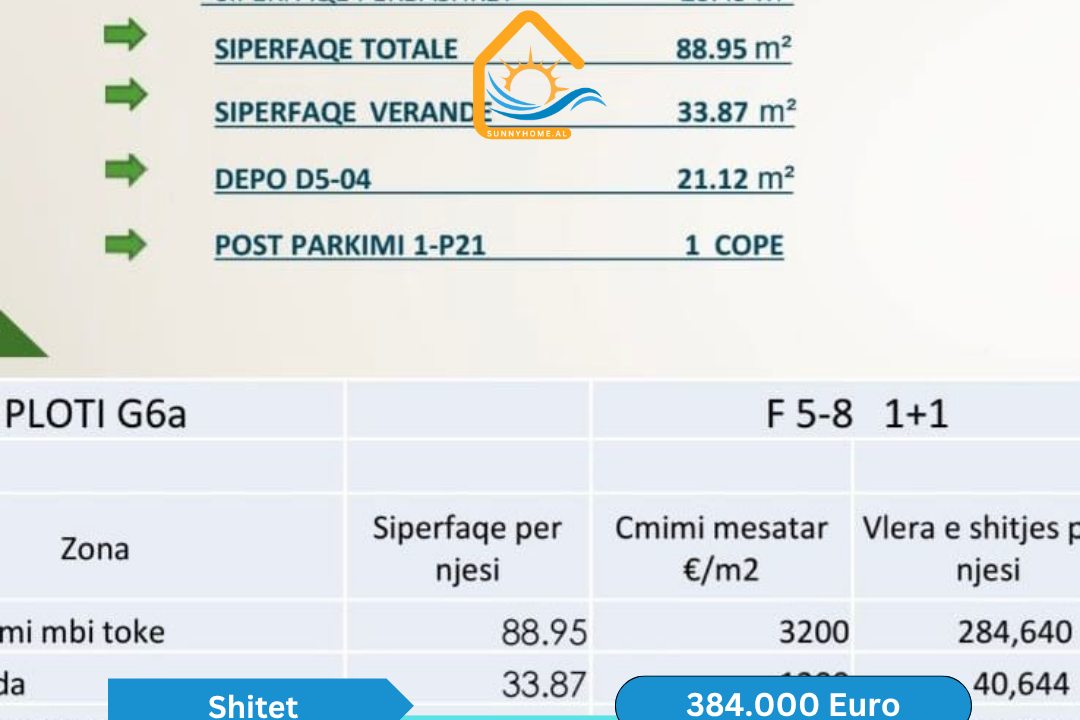The width and height of the screenshot is (1080, 720).
Task: Click the Zona column header
Action: tap(95, 548)
